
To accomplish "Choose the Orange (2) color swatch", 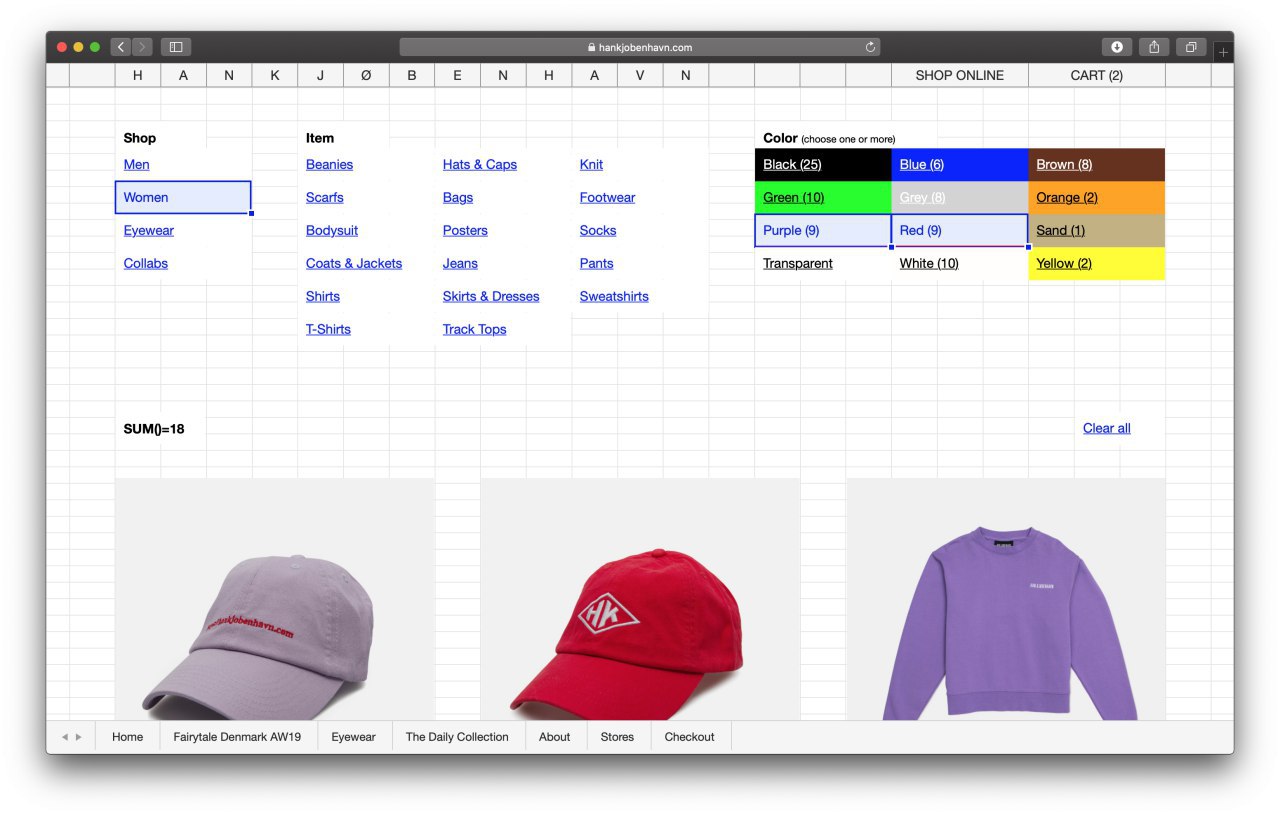I will point(1096,197).
